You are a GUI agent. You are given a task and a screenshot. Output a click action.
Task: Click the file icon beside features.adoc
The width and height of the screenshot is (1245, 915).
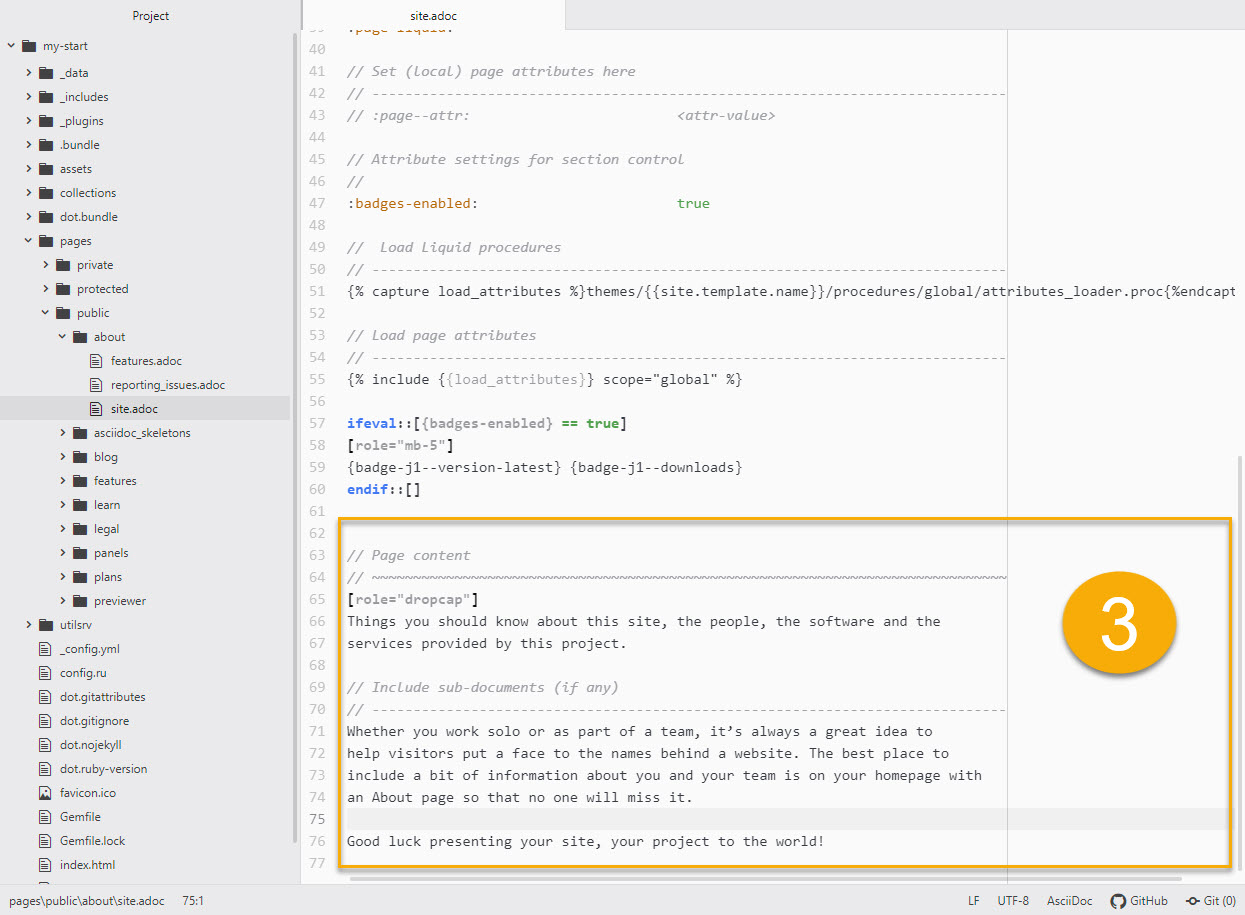(96, 361)
